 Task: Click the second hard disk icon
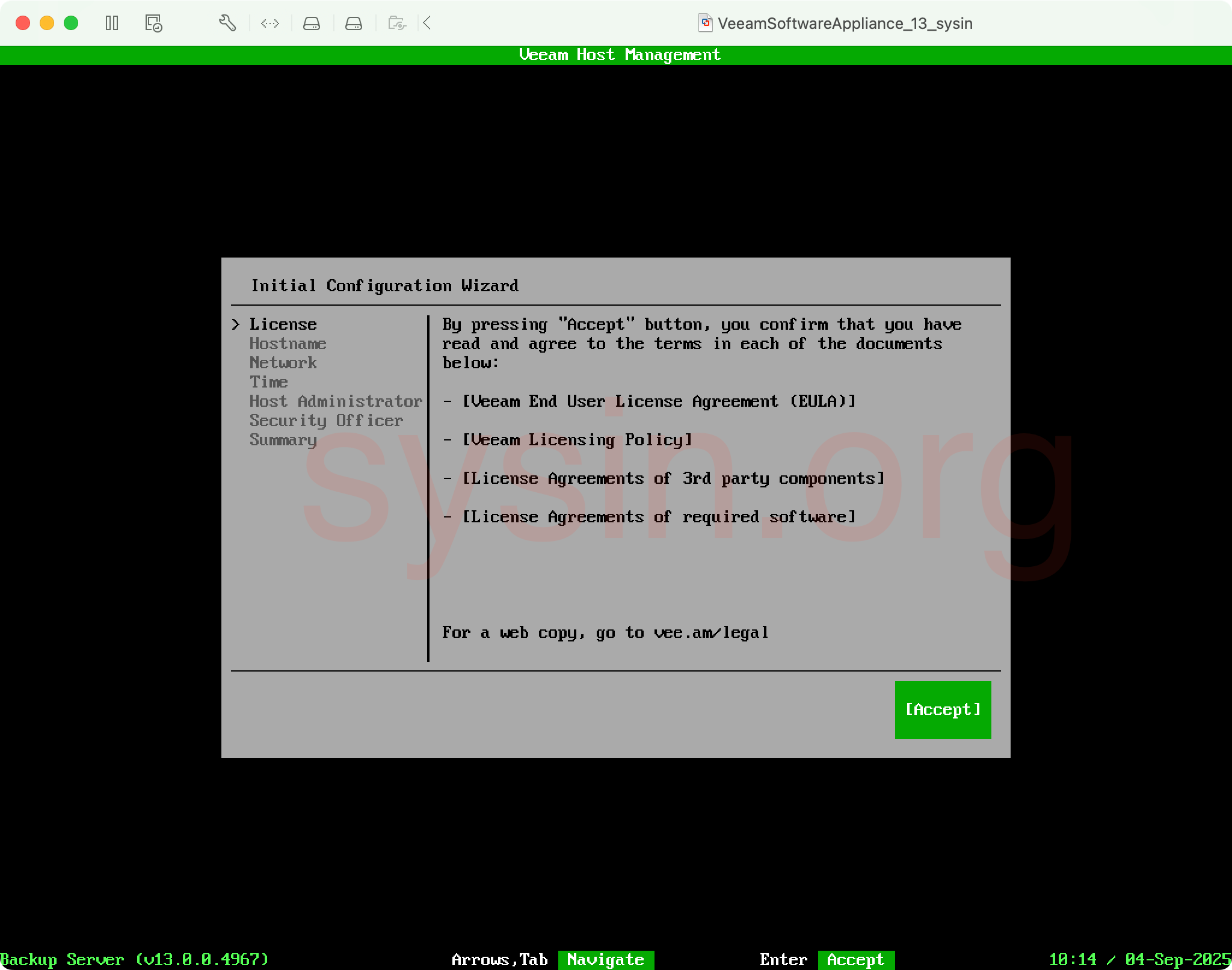(x=353, y=23)
